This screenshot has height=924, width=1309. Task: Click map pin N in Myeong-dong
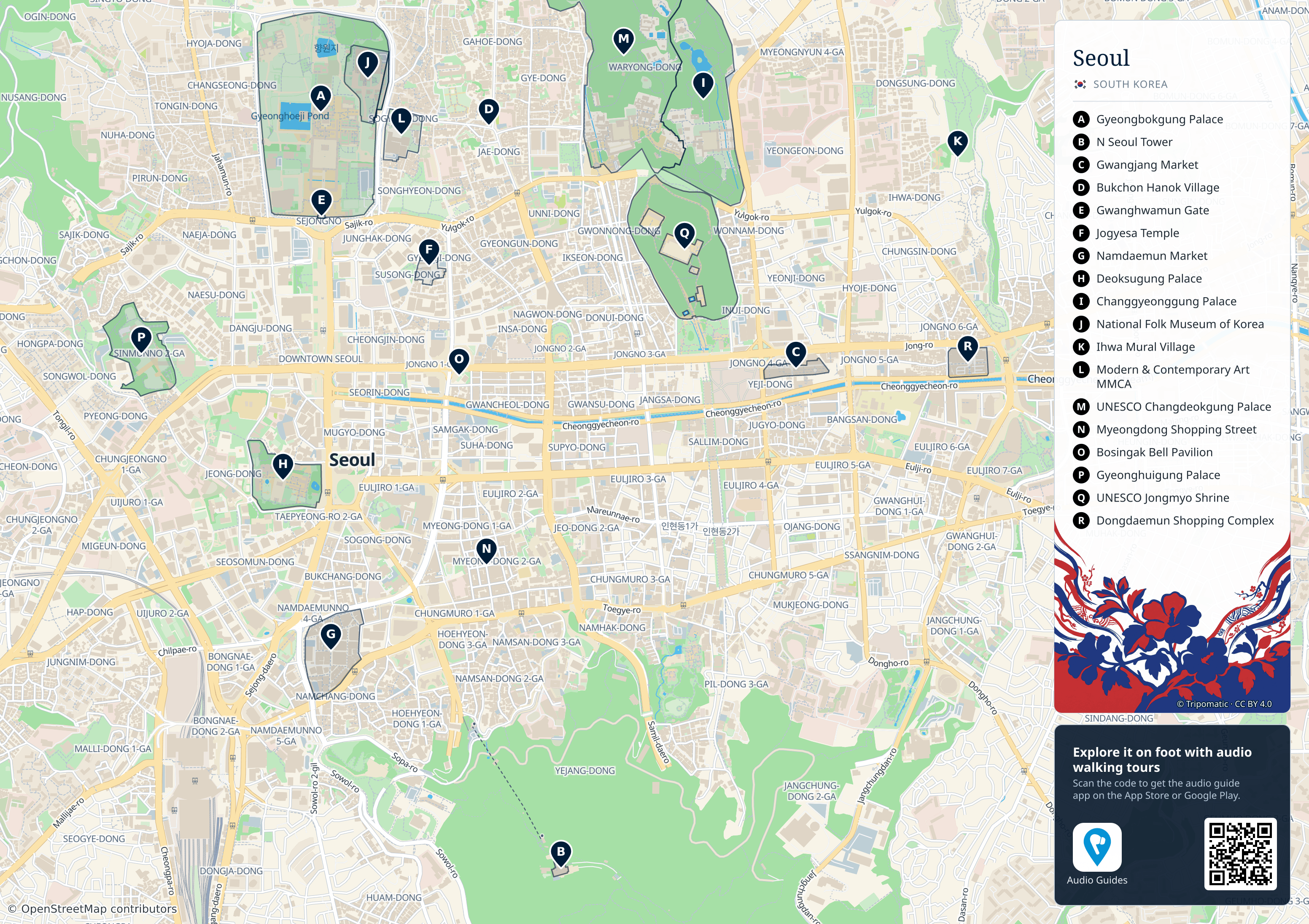tap(486, 551)
